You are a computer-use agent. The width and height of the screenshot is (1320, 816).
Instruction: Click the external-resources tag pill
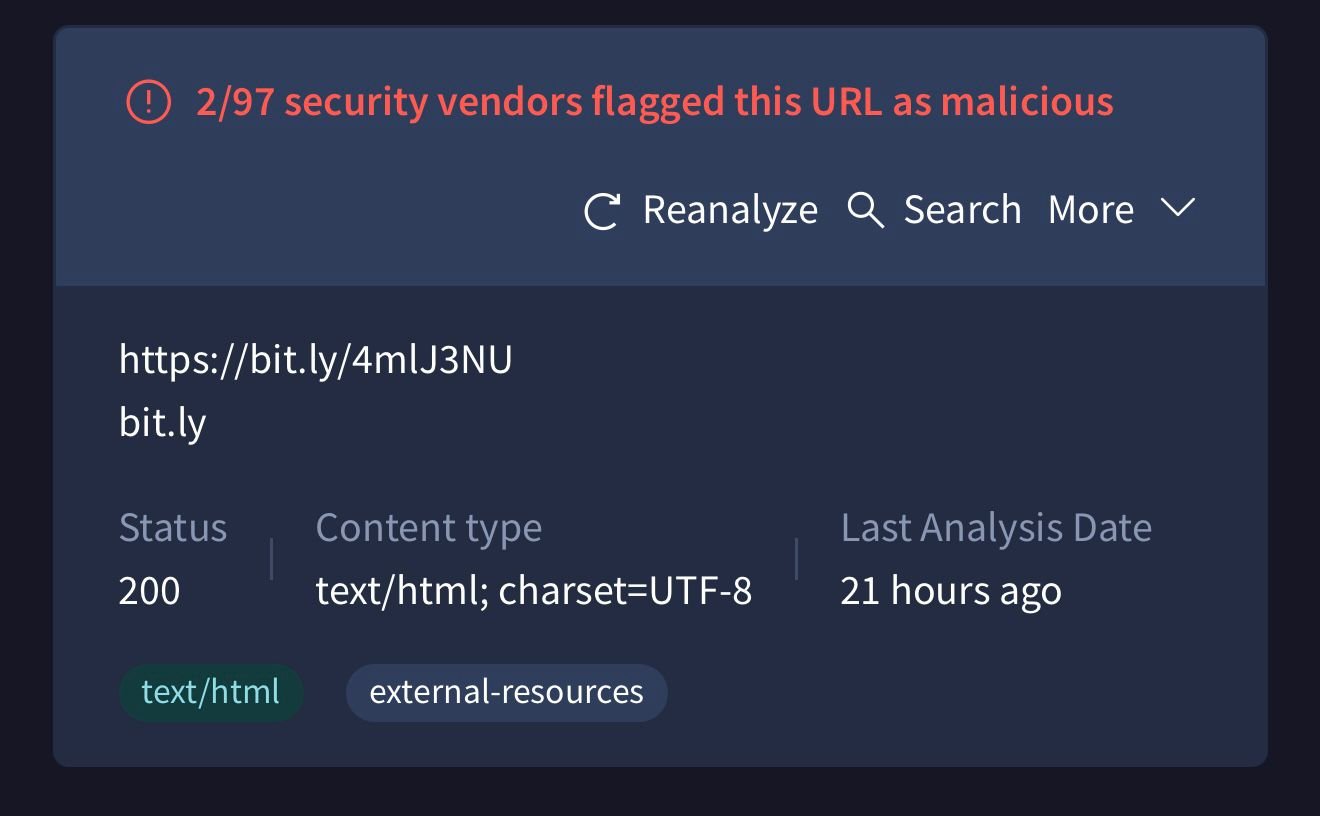pyautogui.click(x=506, y=692)
